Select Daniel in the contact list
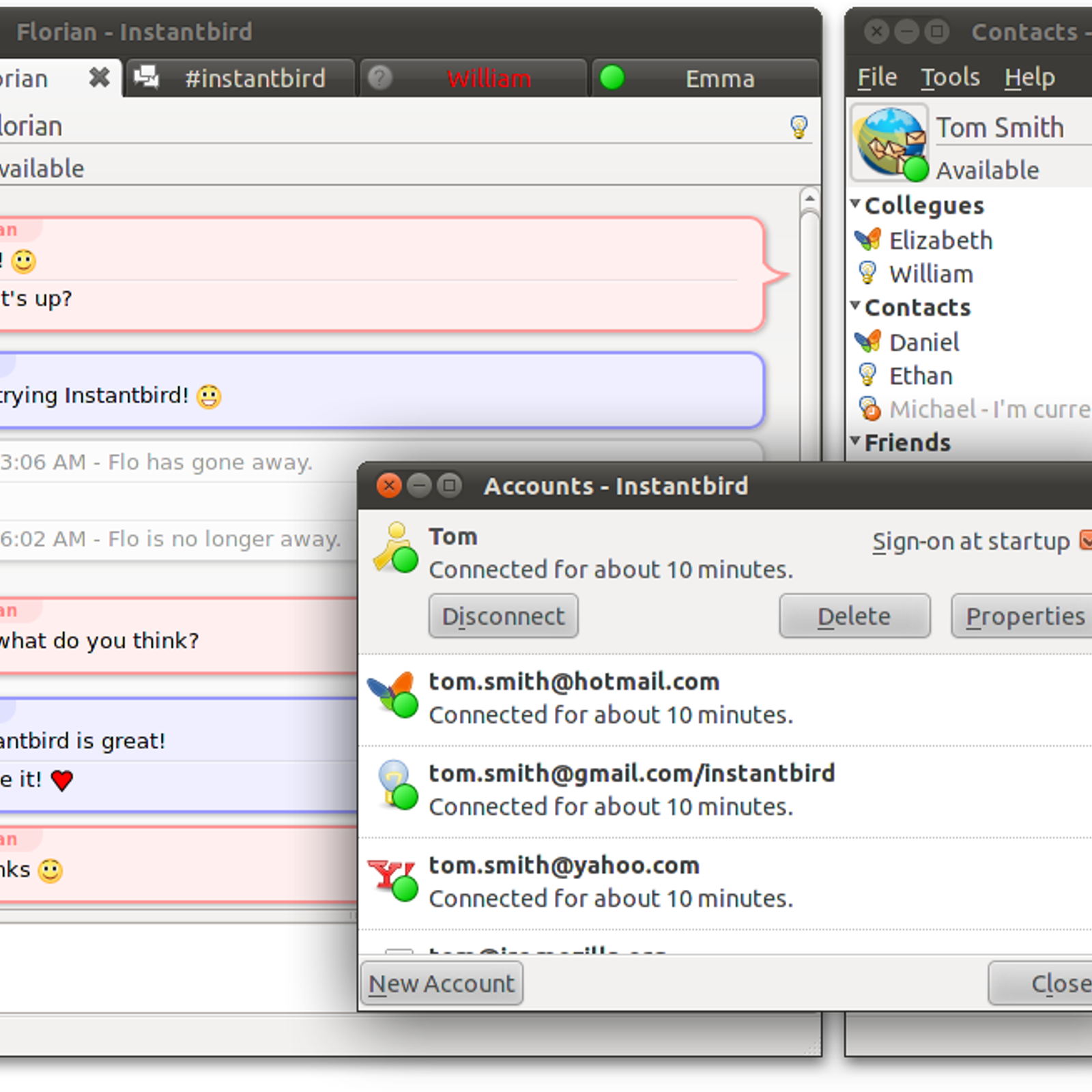Screen dimensions: 1092x1092 [971, 341]
